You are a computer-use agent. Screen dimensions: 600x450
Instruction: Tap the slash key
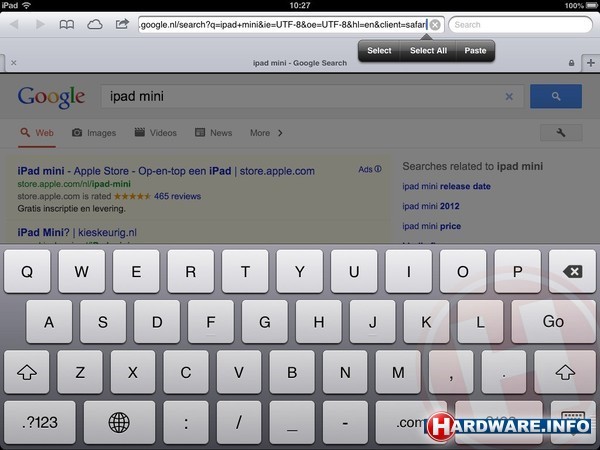[x=239, y=422]
